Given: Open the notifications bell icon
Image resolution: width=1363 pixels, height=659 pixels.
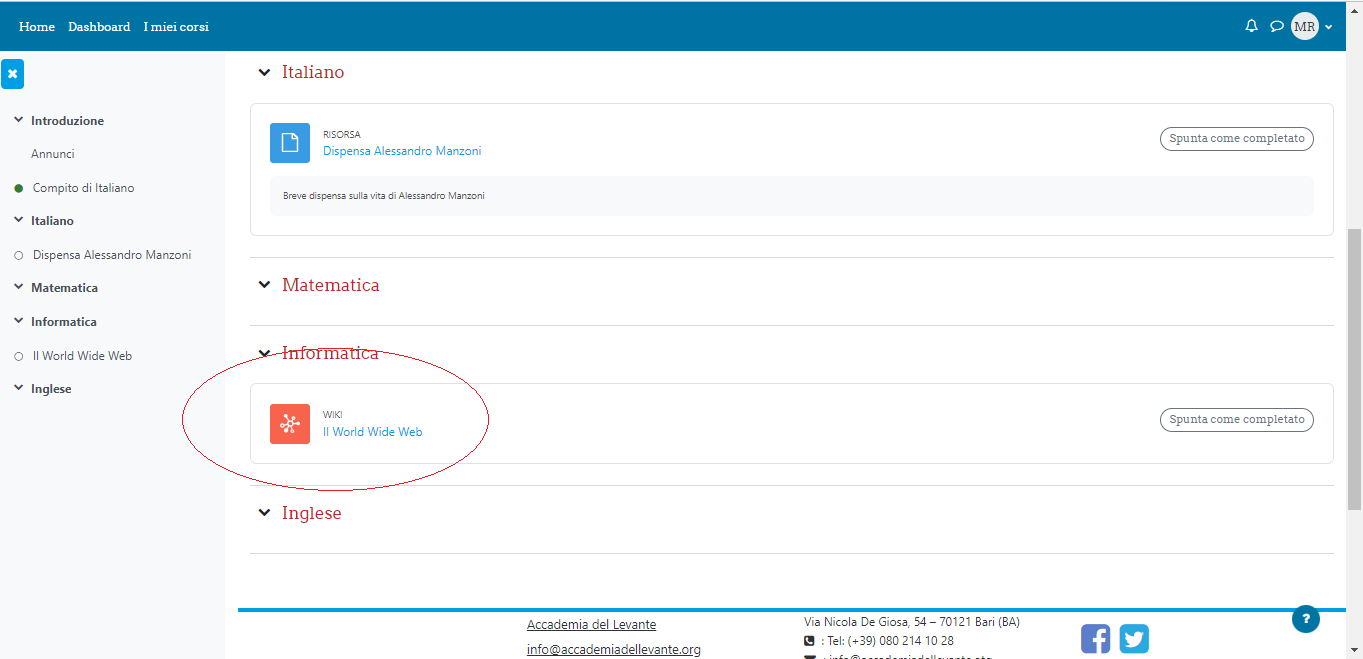Looking at the screenshot, I should click(1251, 26).
